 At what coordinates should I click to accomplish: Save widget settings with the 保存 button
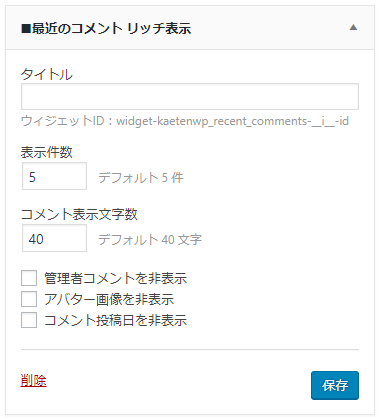point(335,385)
